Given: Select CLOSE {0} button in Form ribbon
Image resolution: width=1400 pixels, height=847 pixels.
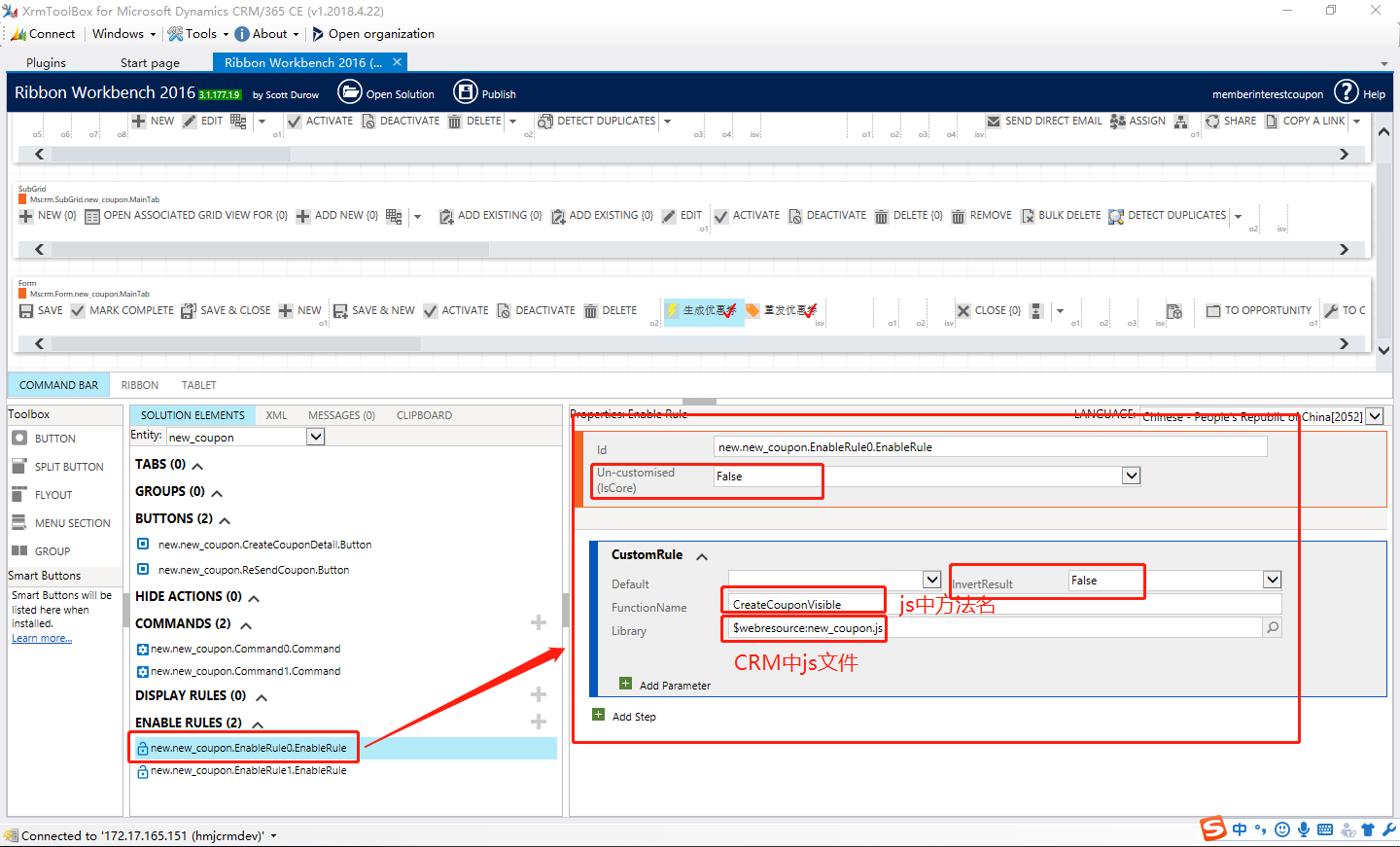Looking at the screenshot, I should 989,311.
